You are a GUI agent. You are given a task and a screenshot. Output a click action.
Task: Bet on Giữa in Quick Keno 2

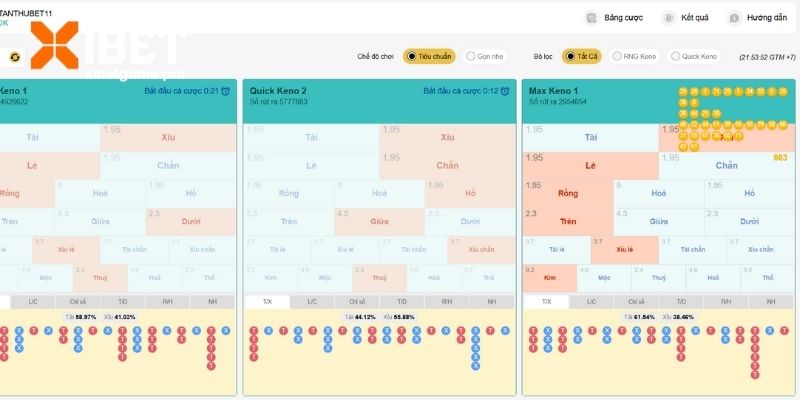(x=379, y=221)
